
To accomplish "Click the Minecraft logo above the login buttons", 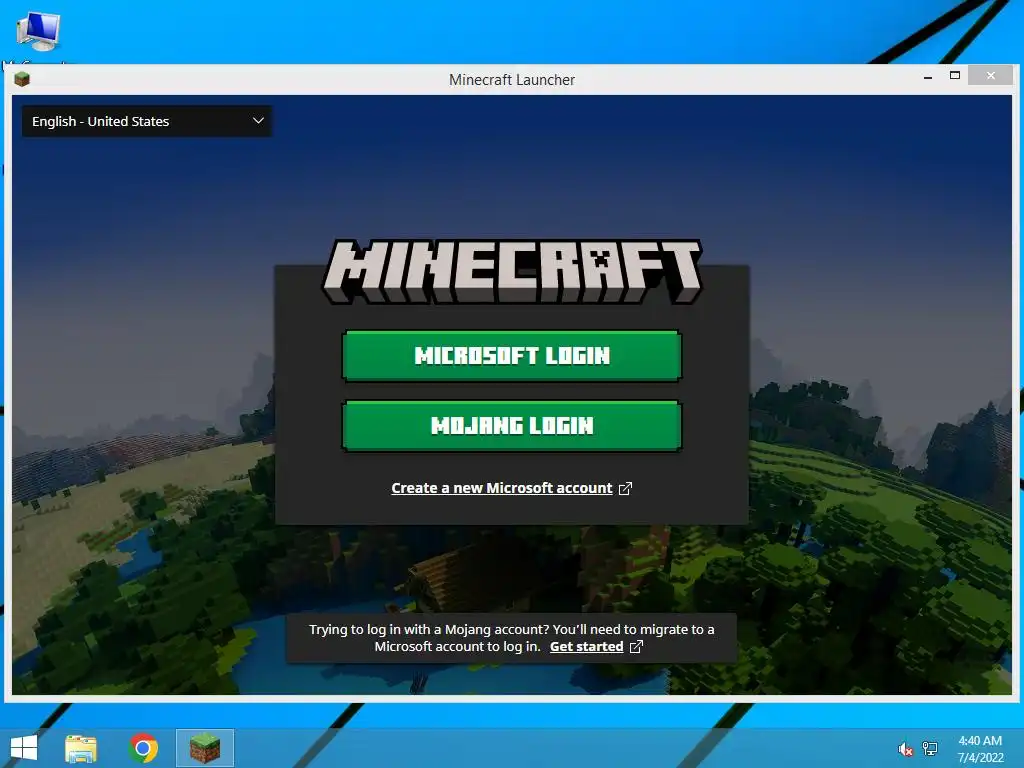I will pos(512,271).
